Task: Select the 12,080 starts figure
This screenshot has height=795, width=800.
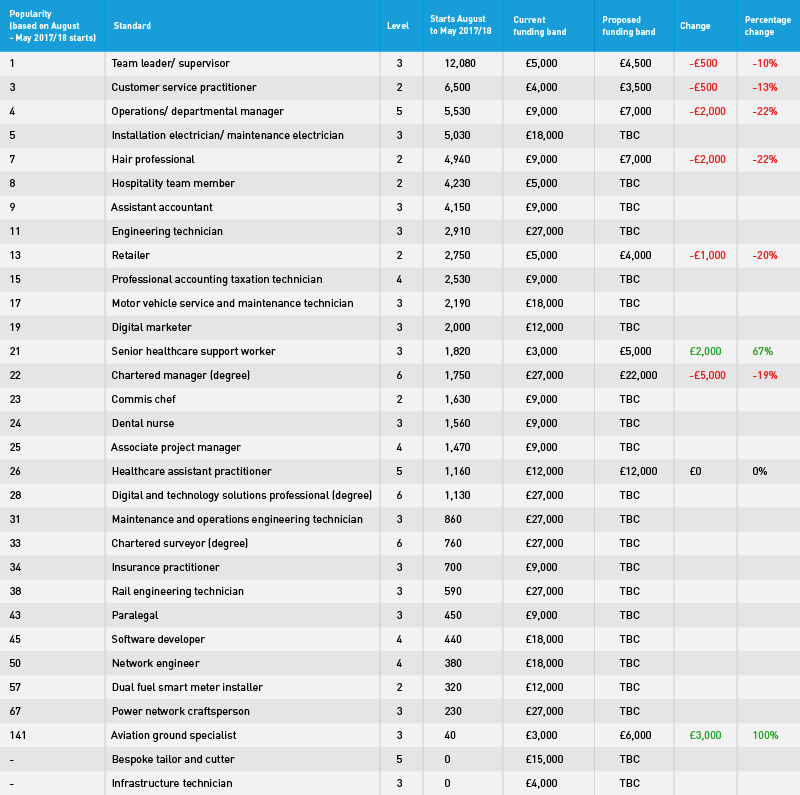Action: 460,63
